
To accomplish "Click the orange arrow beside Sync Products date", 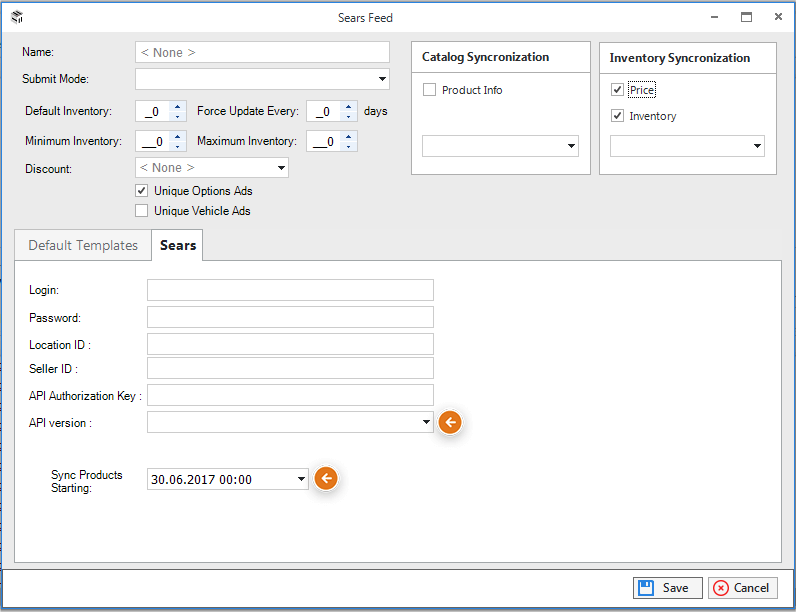I will coord(326,478).
